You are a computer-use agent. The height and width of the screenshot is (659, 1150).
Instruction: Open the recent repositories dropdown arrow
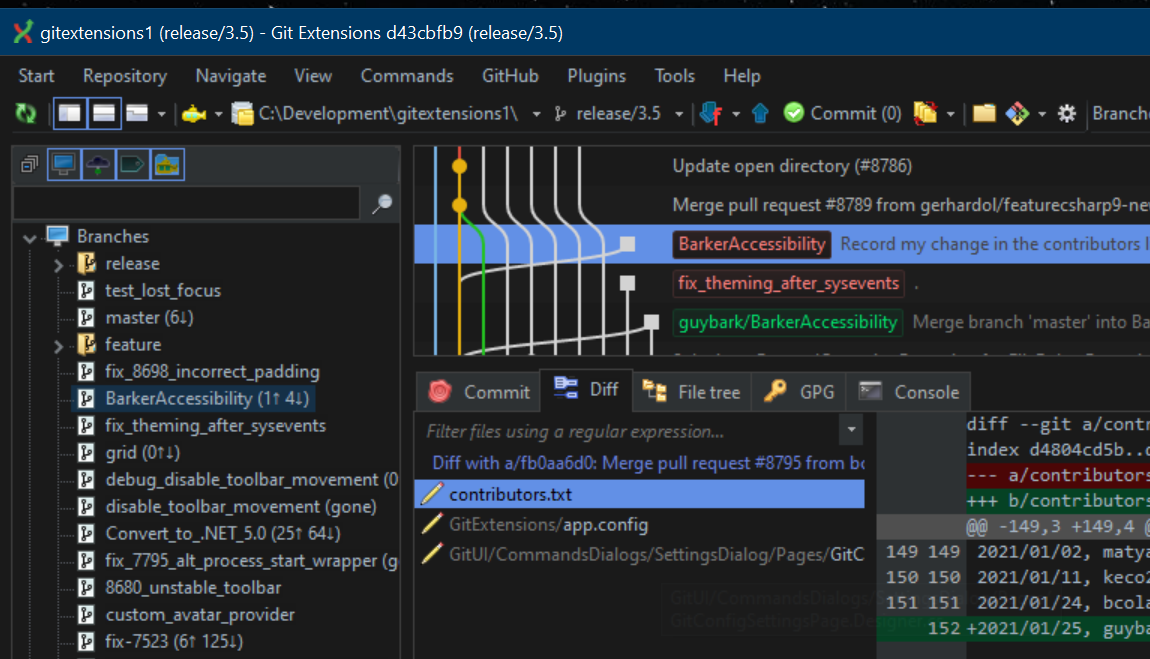tap(536, 114)
